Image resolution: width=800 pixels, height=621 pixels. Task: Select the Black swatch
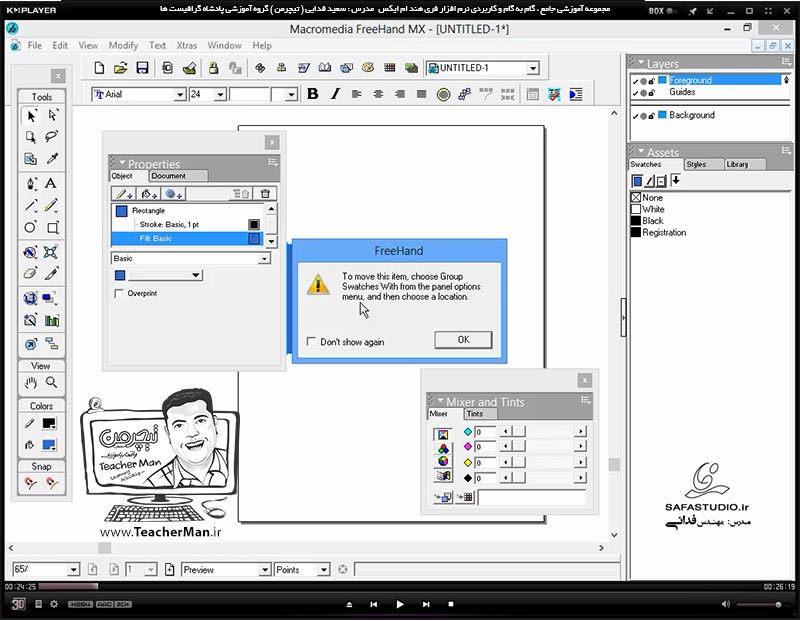647,221
